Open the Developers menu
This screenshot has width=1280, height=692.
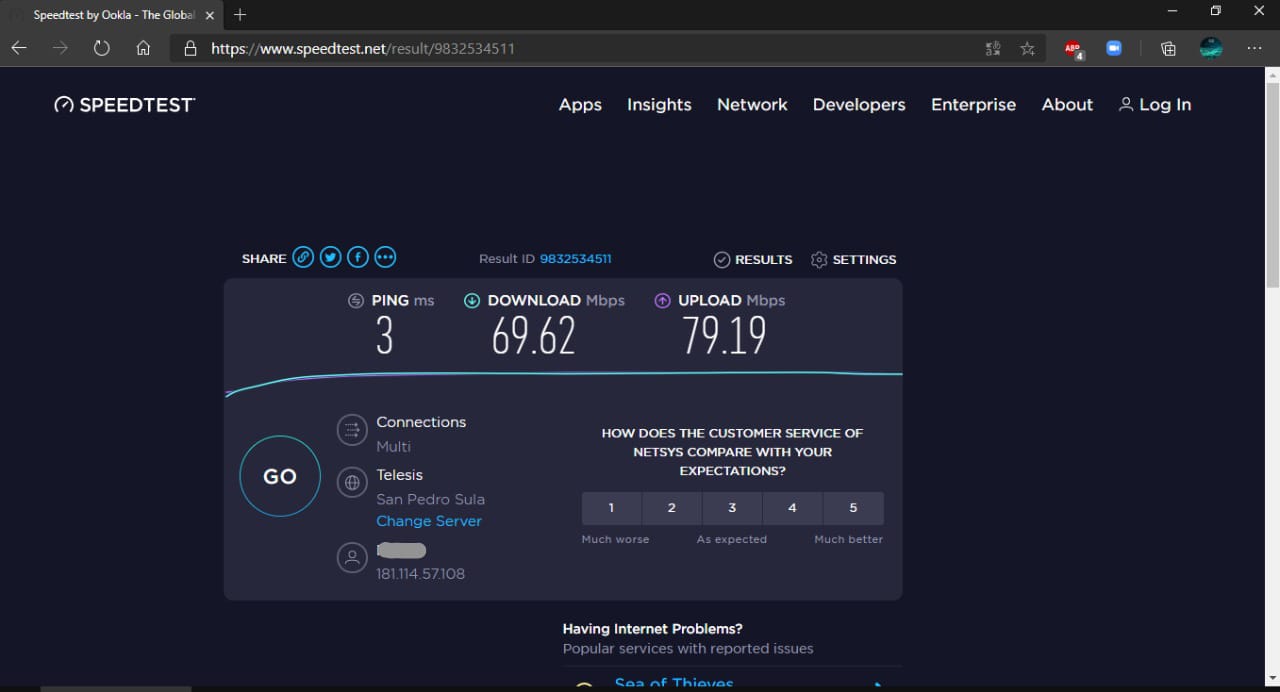point(859,105)
